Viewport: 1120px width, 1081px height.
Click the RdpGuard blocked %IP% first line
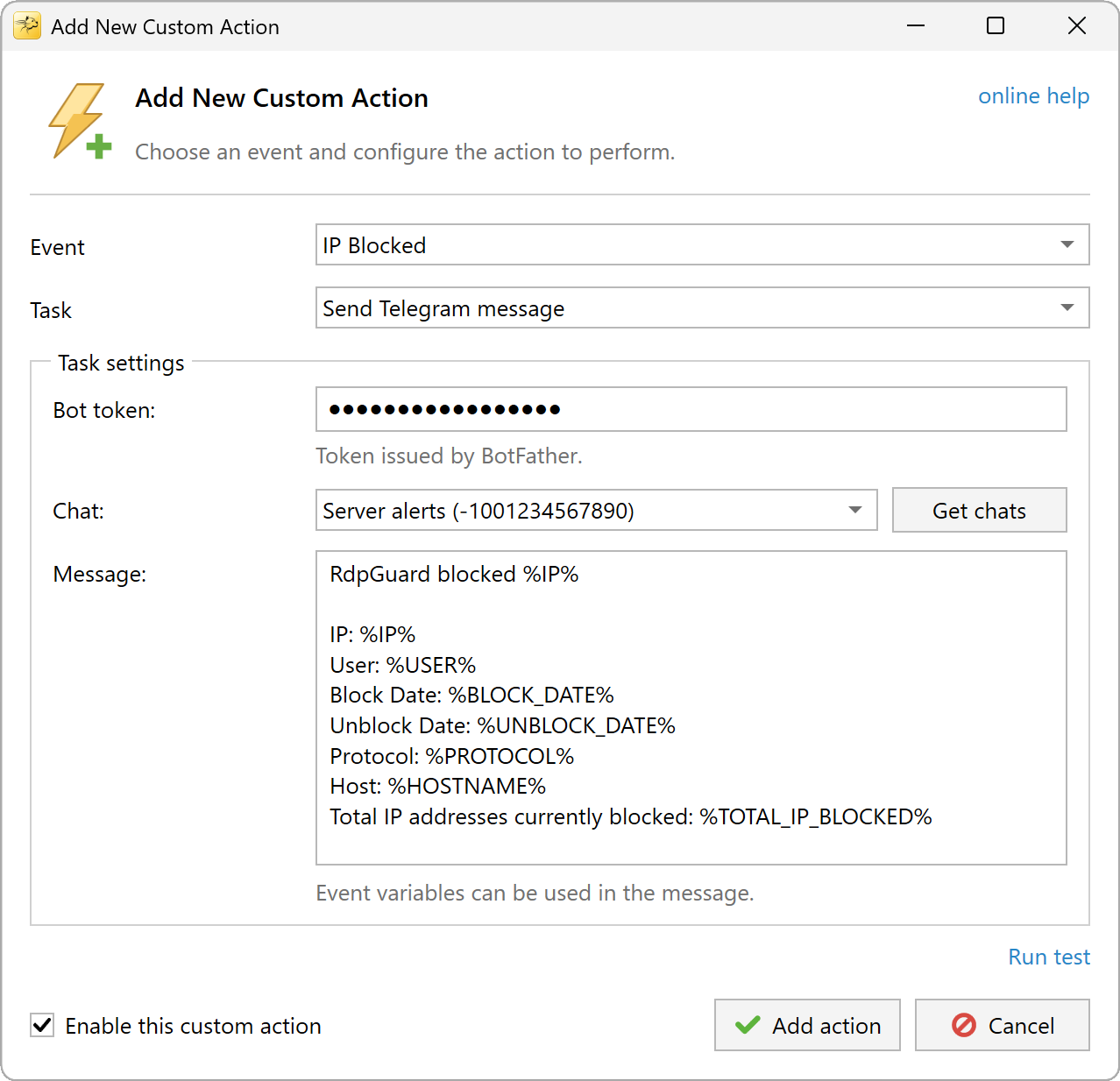pos(454,574)
